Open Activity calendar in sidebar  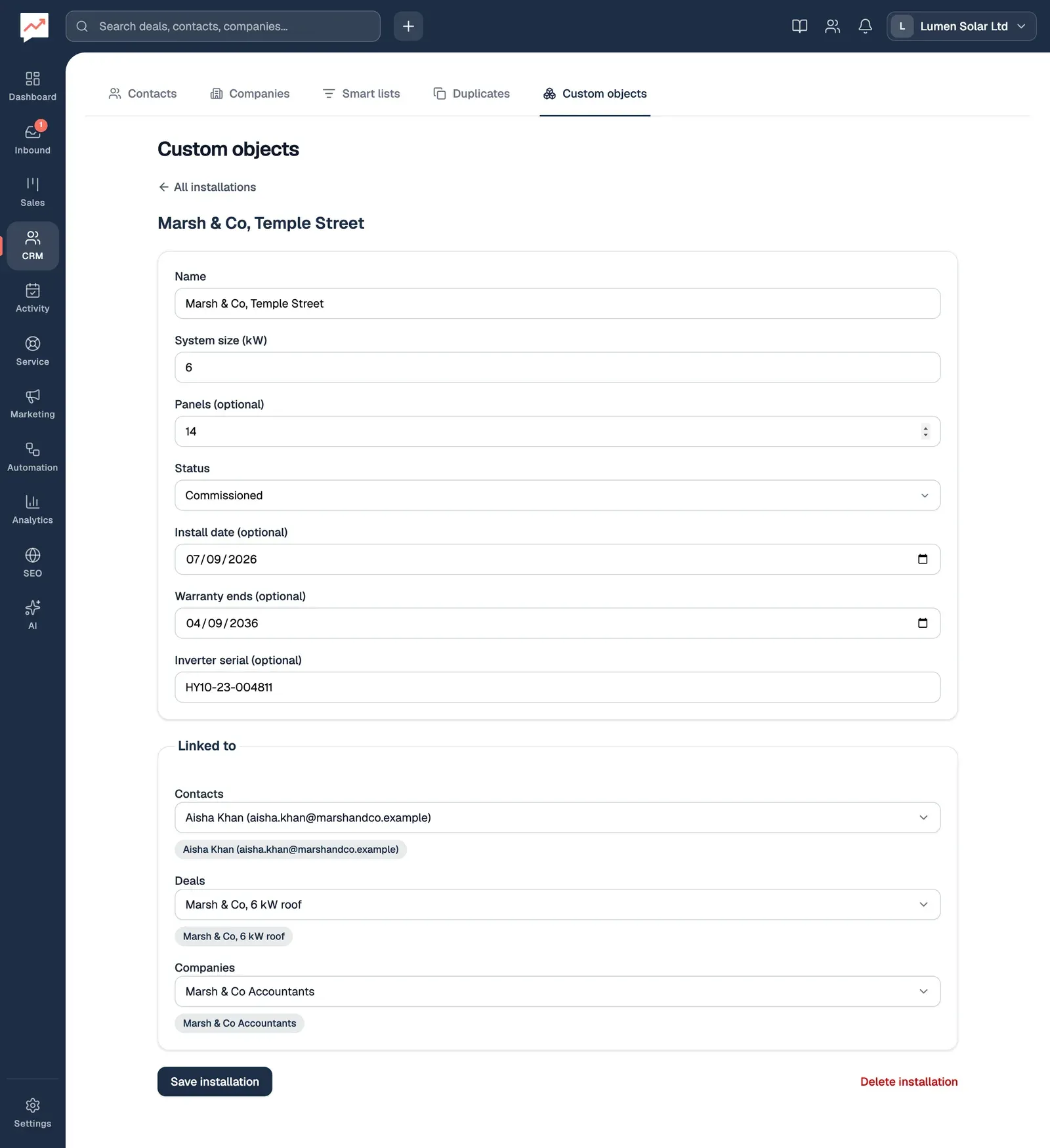coord(32,298)
